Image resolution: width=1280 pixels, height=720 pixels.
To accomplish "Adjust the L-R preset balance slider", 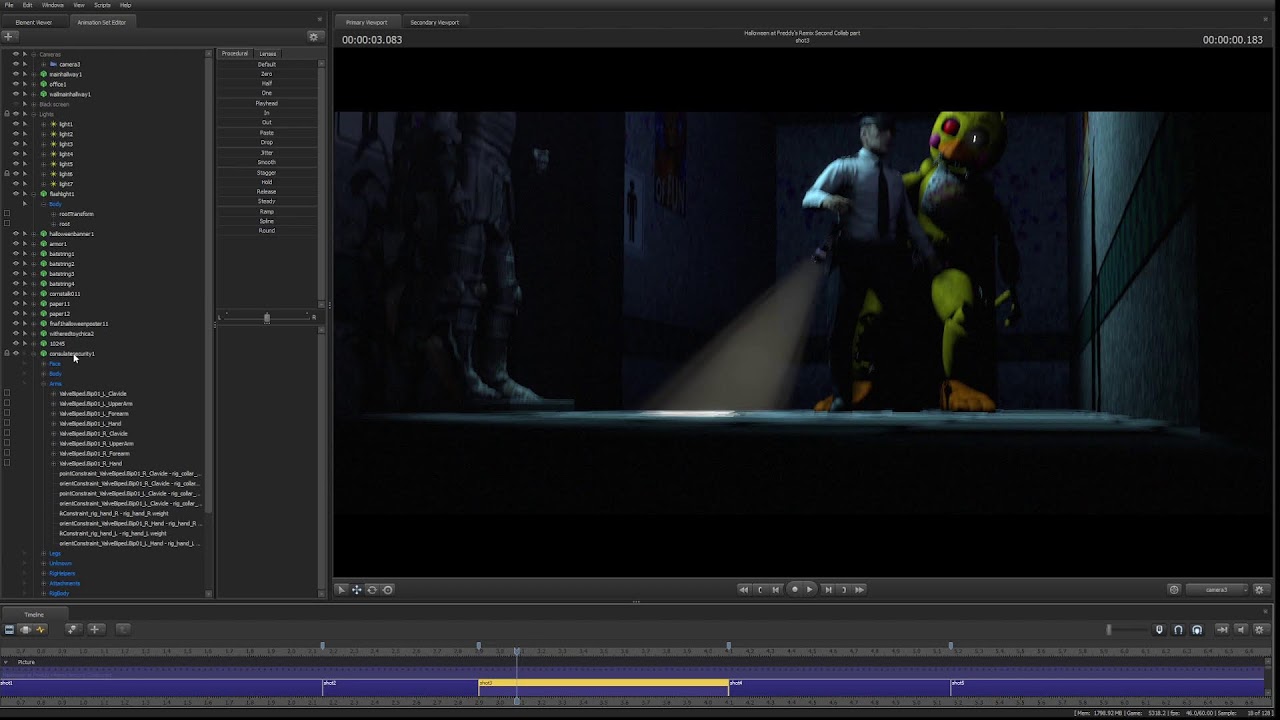I will pyautogui.click(x=266, y=318).
